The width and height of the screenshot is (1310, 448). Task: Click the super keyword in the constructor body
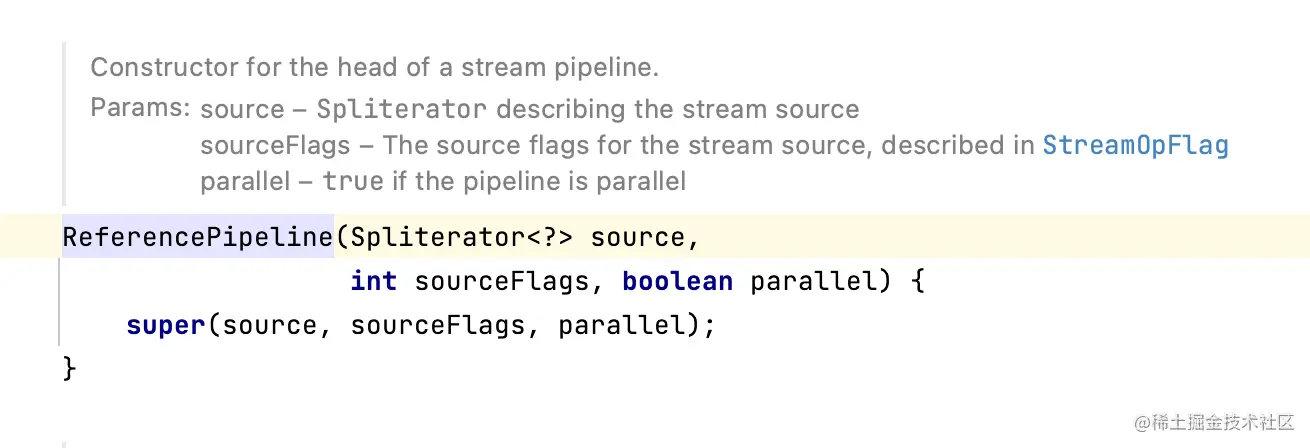pyautogui.click(x=166, y=326)
